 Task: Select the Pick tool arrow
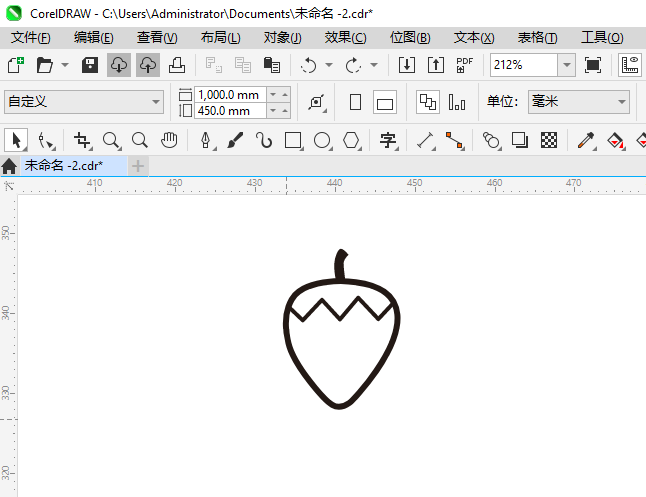[x=16, y=140]
